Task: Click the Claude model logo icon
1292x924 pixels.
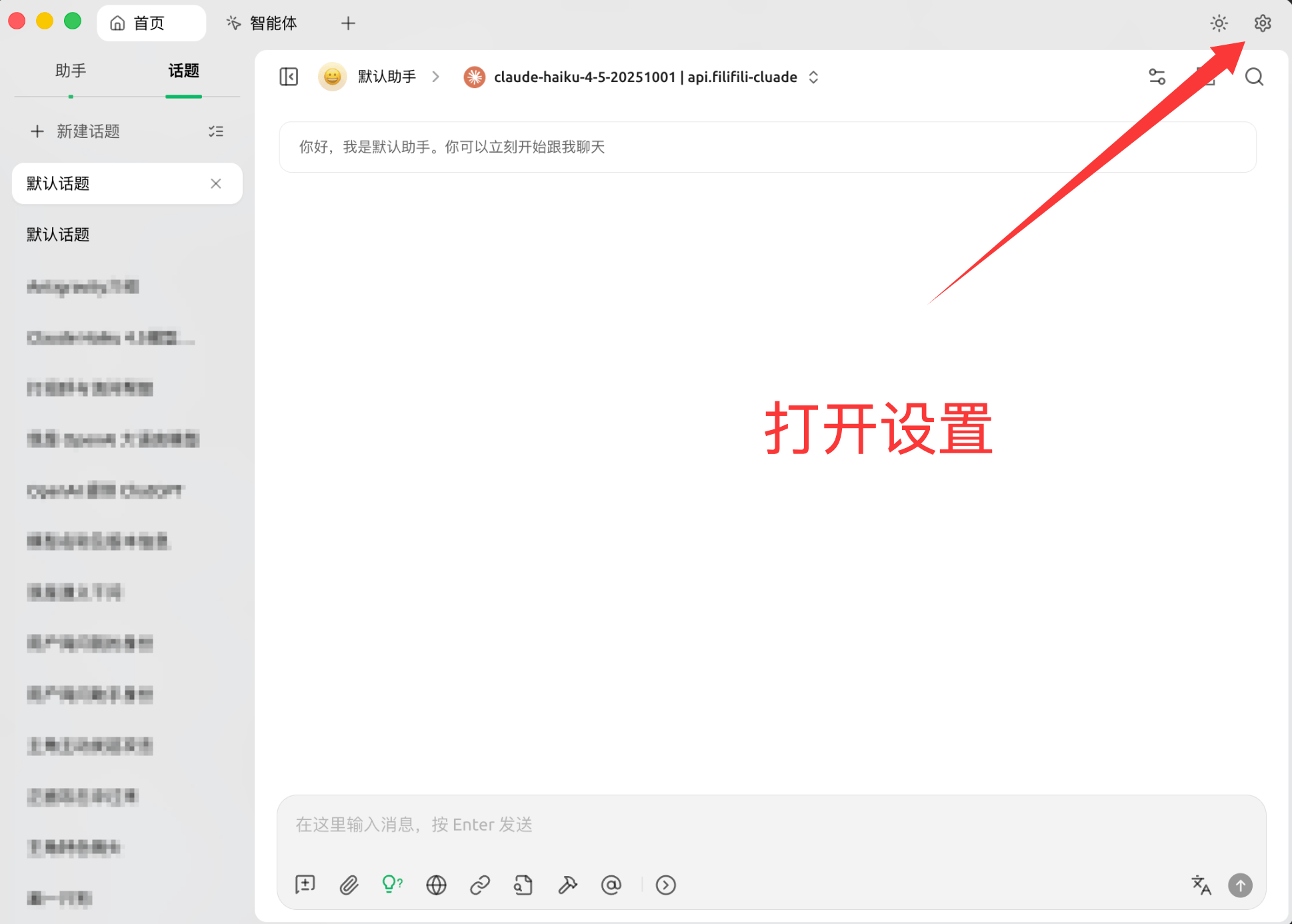Action: [474, 77]
